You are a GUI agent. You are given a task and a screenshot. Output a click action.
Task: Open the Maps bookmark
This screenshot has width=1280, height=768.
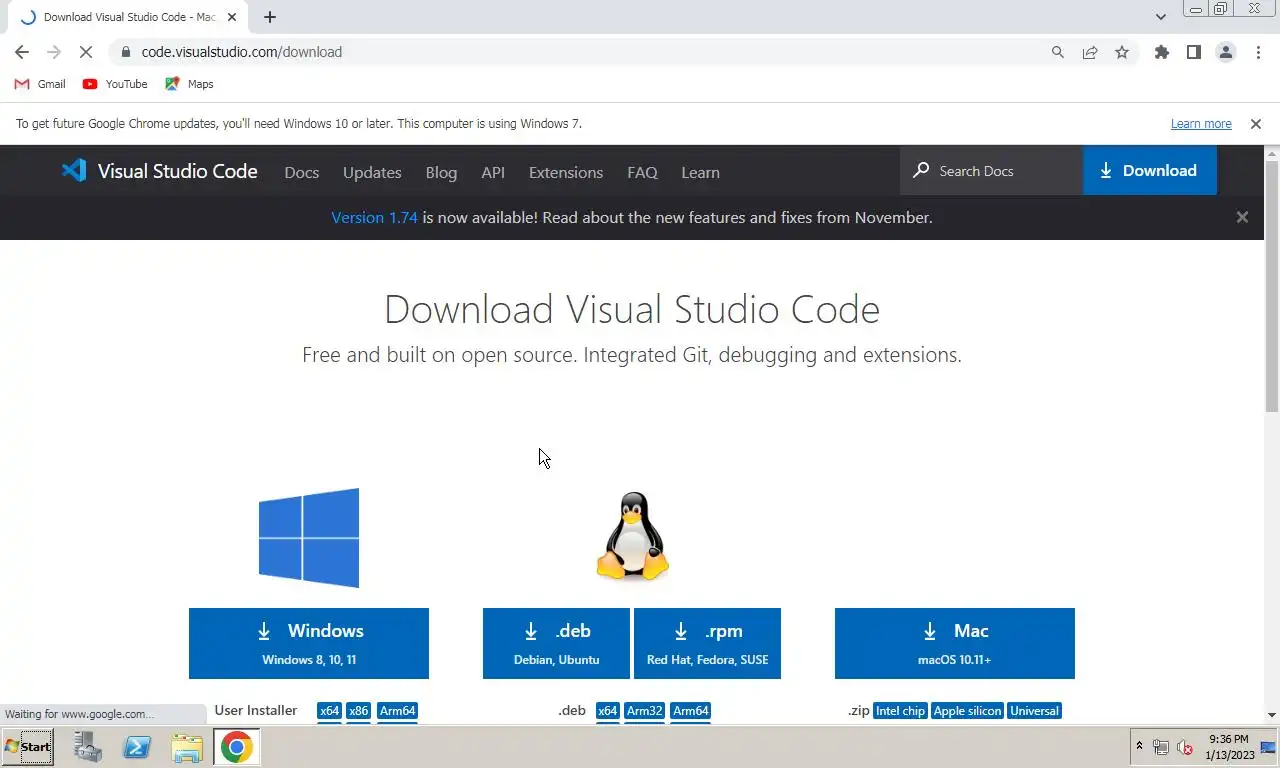click(x=189, y=84)
